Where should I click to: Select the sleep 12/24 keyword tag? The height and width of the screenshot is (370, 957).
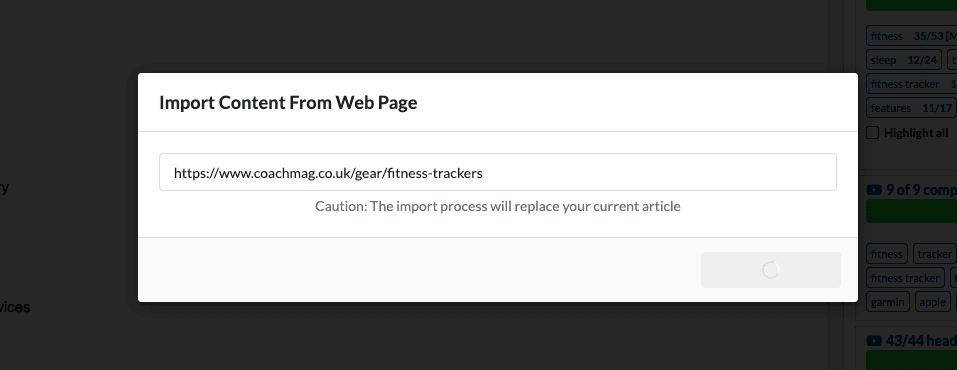[x=904, y=60]
